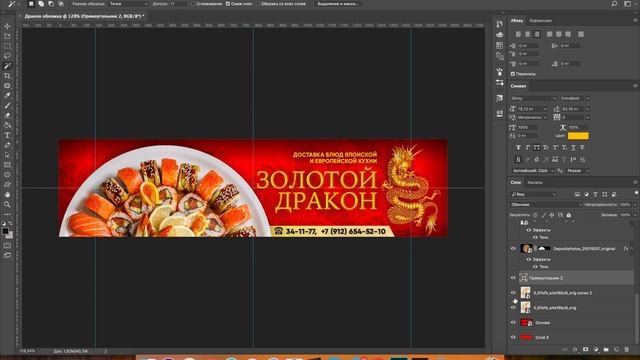This screenshot has width=640, height=360.
Task: Select the Magic Wand tool in toolbox
Action: point(7,66)
